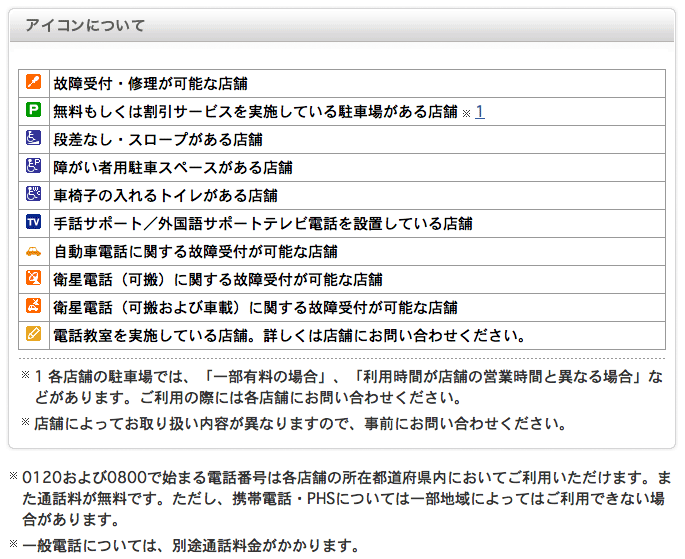Click the 段差なし・スロープがある店舗 row text
Viewport: 685px width, 559px height.
coord(158,139)
